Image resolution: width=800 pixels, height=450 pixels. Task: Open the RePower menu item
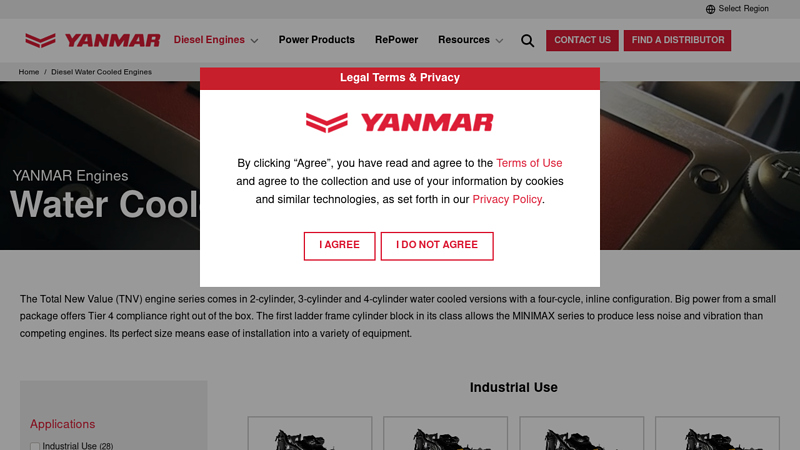point(396,40)
